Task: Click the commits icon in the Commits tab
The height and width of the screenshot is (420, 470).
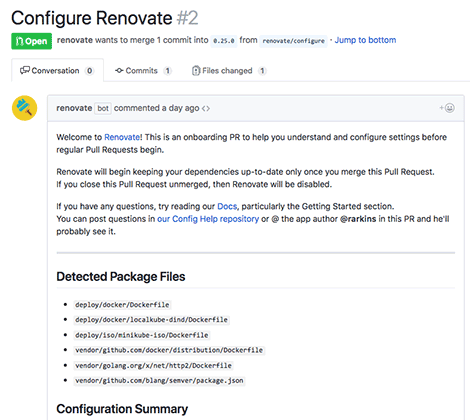Action: 119,70
